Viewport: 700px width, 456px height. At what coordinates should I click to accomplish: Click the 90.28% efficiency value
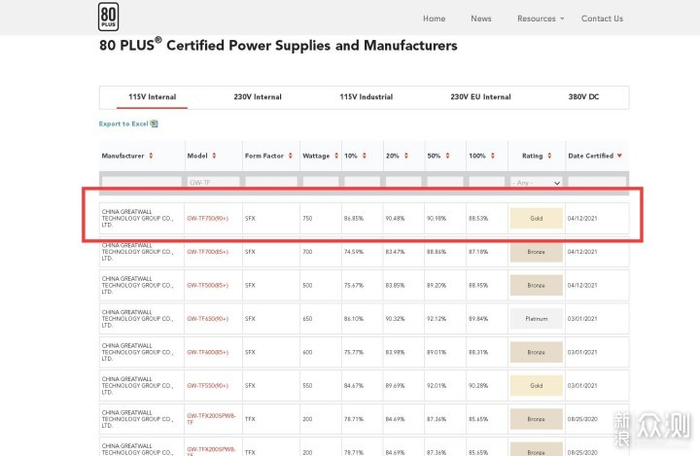478,385
